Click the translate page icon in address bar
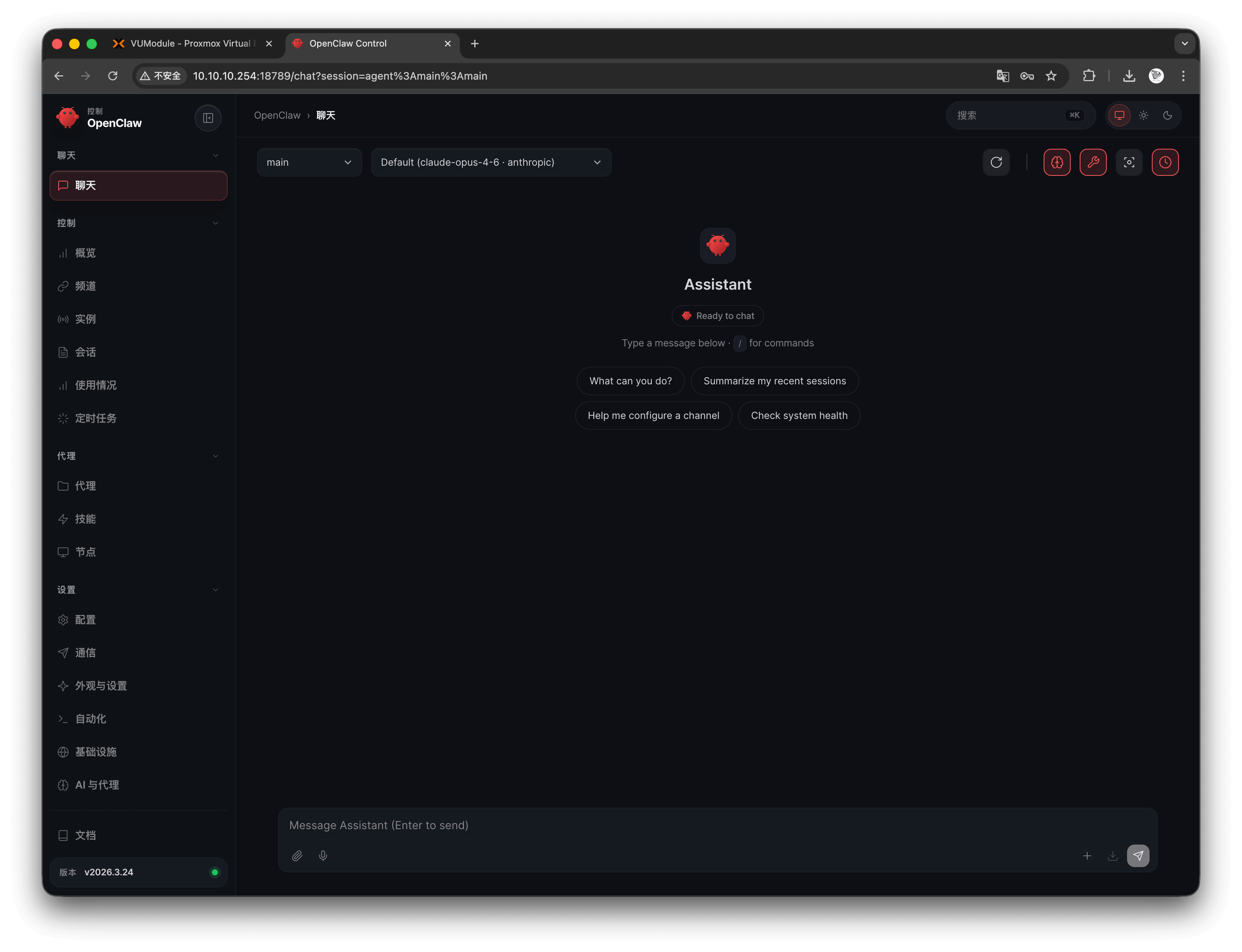The height and width of the screenshot is (952, 1242). coord(1002,76)
